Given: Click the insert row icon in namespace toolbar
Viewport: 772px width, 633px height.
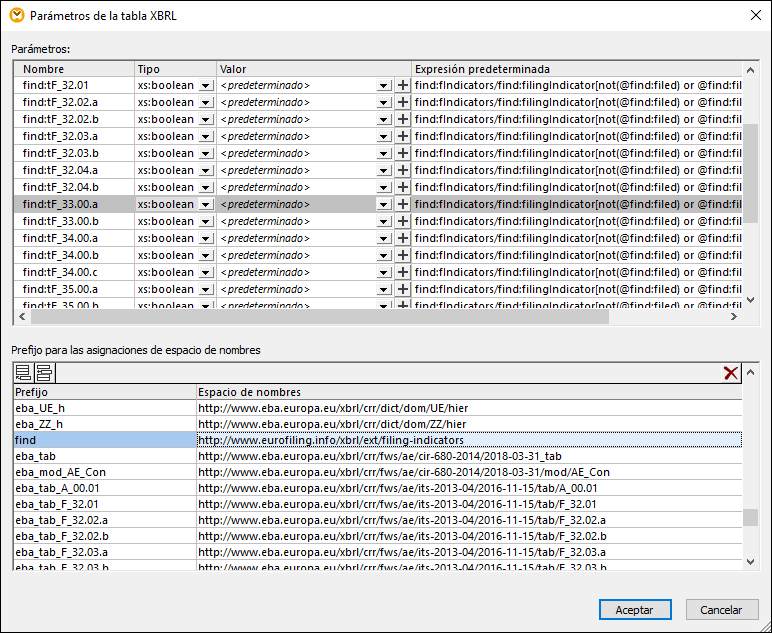Looking at the screenshot, I should [x=44, y=373].
